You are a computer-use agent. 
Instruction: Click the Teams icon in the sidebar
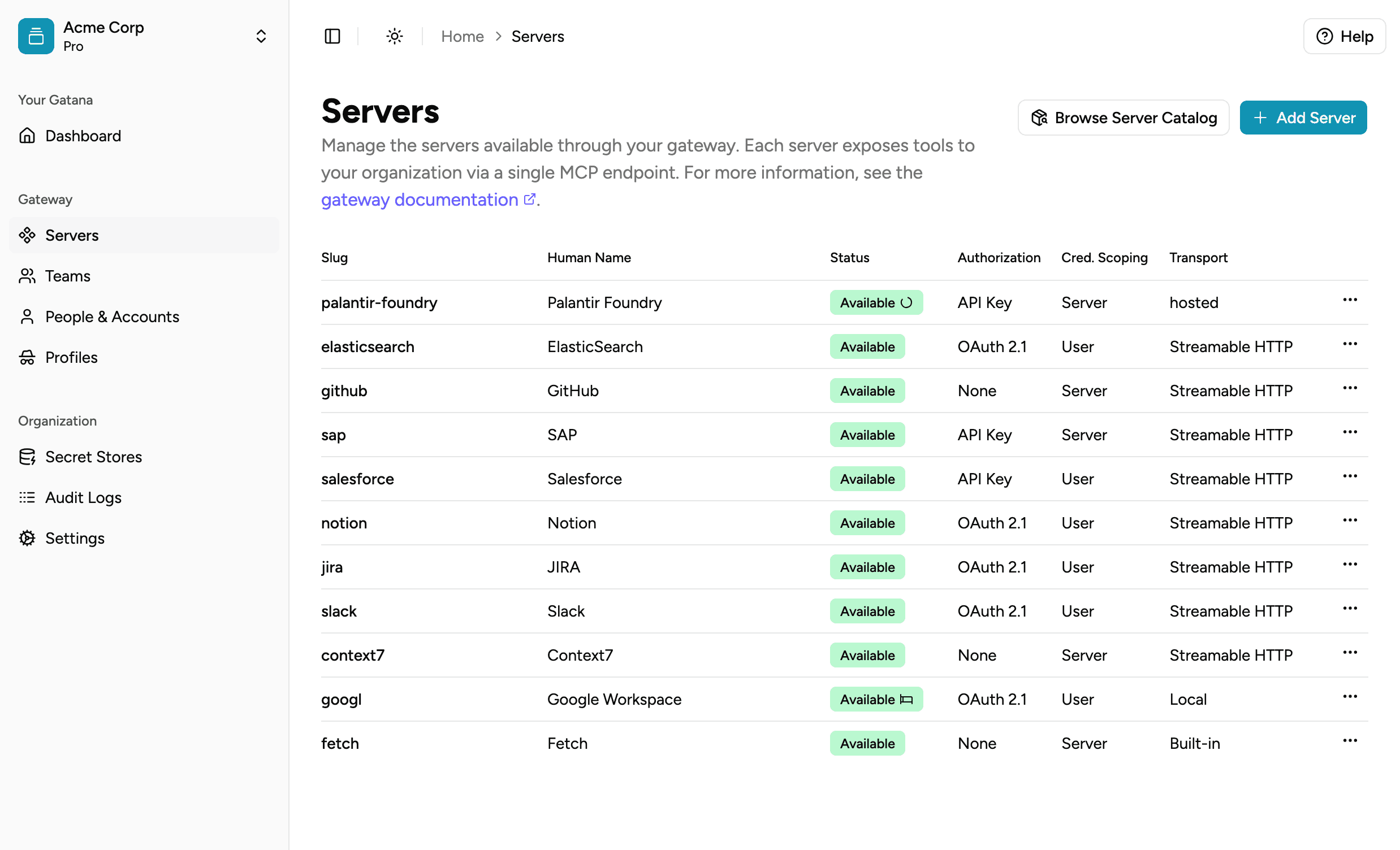tap(27, 275)
